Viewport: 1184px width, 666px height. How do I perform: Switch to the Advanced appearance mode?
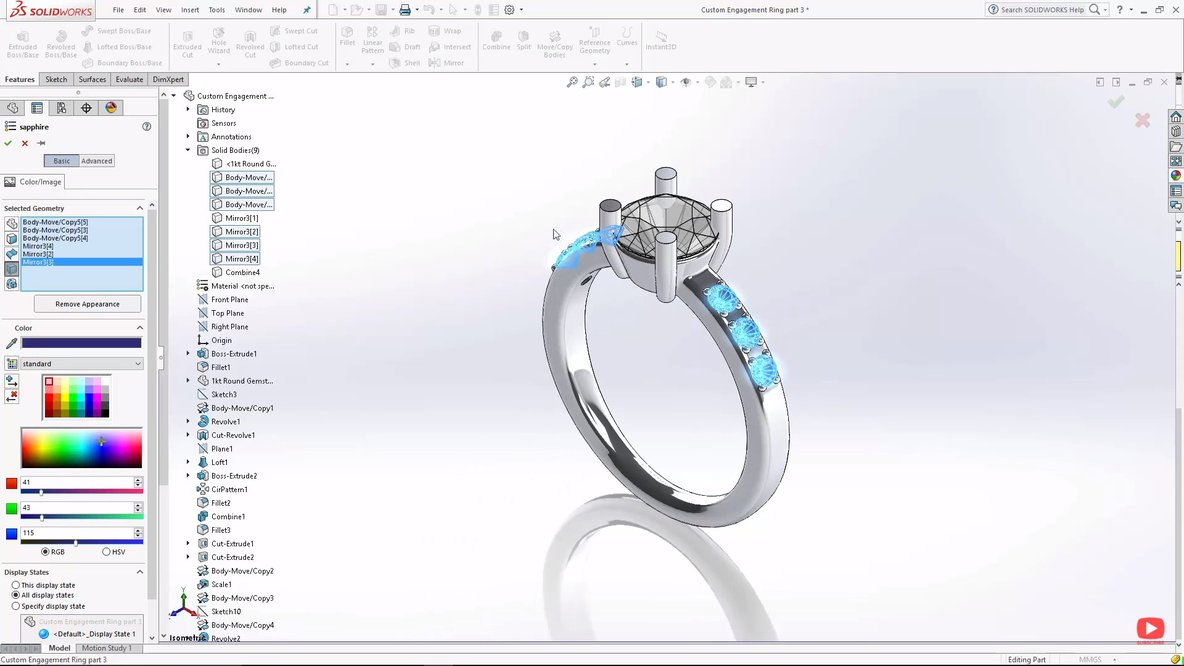tap(96, 160)
